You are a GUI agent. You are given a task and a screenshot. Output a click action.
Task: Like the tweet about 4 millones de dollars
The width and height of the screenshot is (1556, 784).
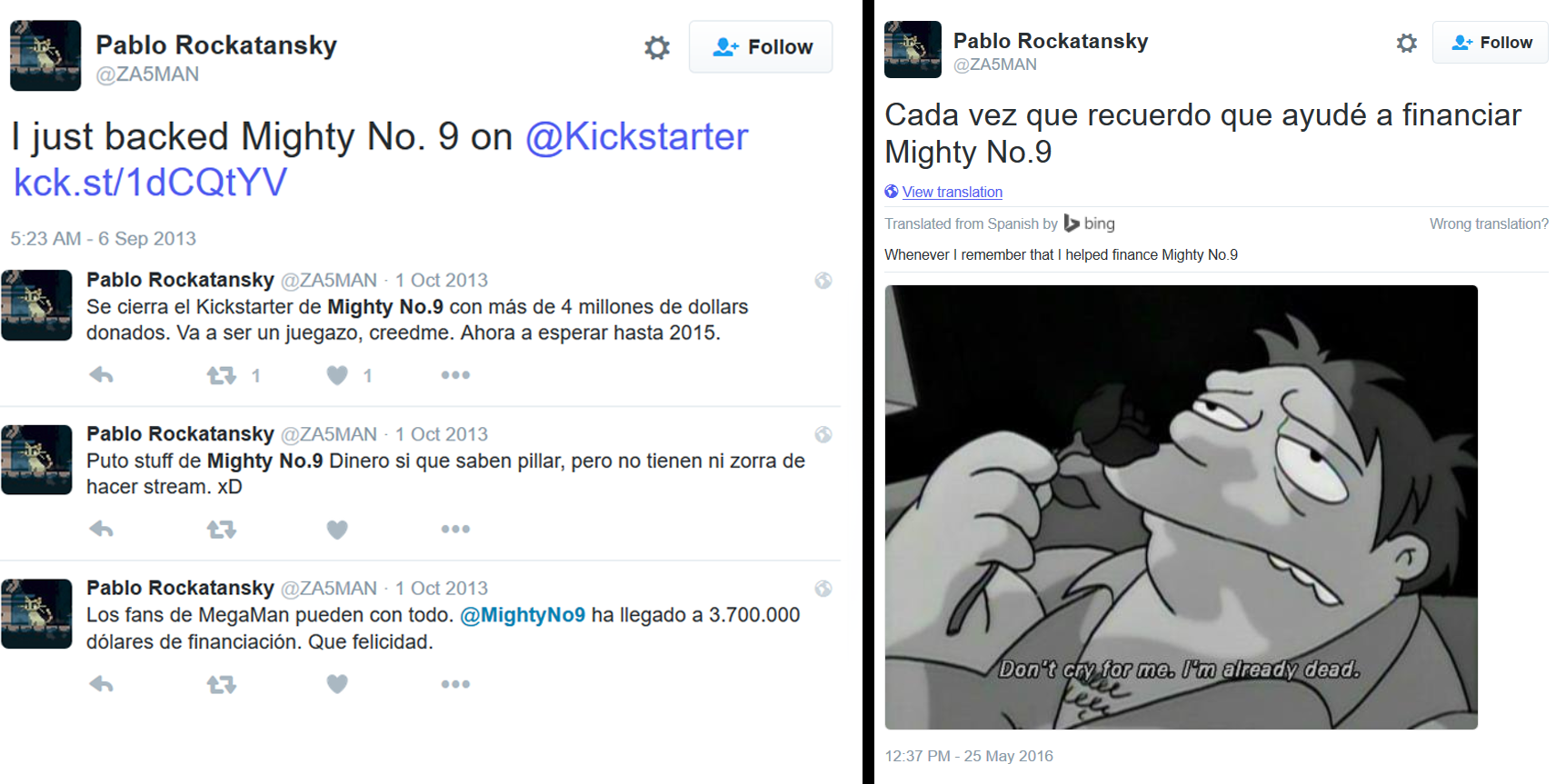337,374
